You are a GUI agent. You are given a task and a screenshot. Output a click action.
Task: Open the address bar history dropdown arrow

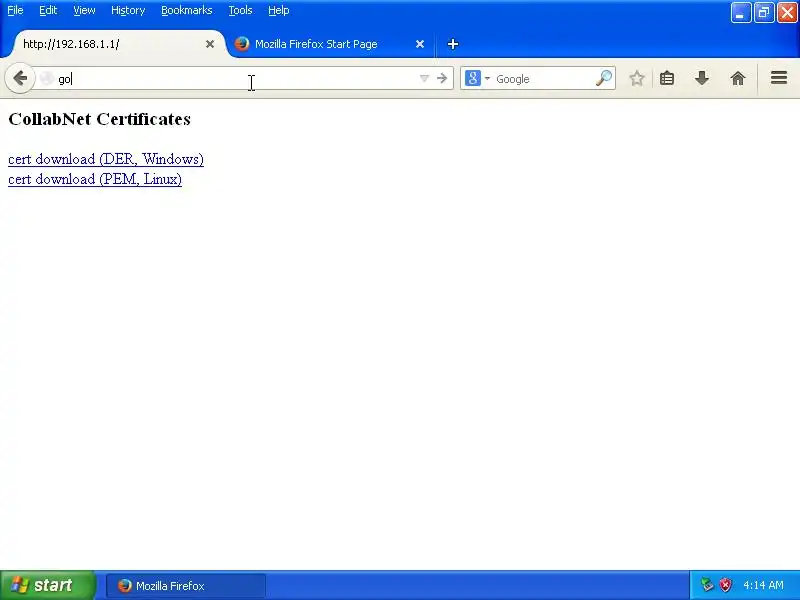coord(424,79)
